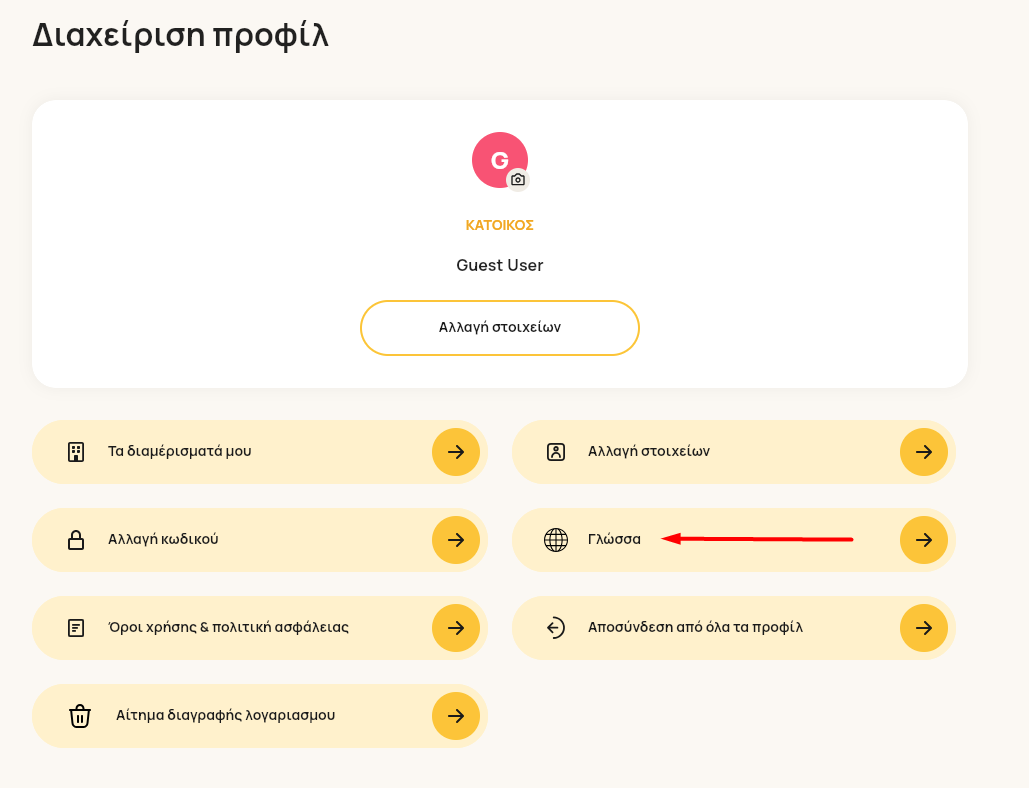Open the arrow button for Αποσύνδεση από όλα τα προφίλ
This screenshot has width=1029, height=788.
[924, 628]
